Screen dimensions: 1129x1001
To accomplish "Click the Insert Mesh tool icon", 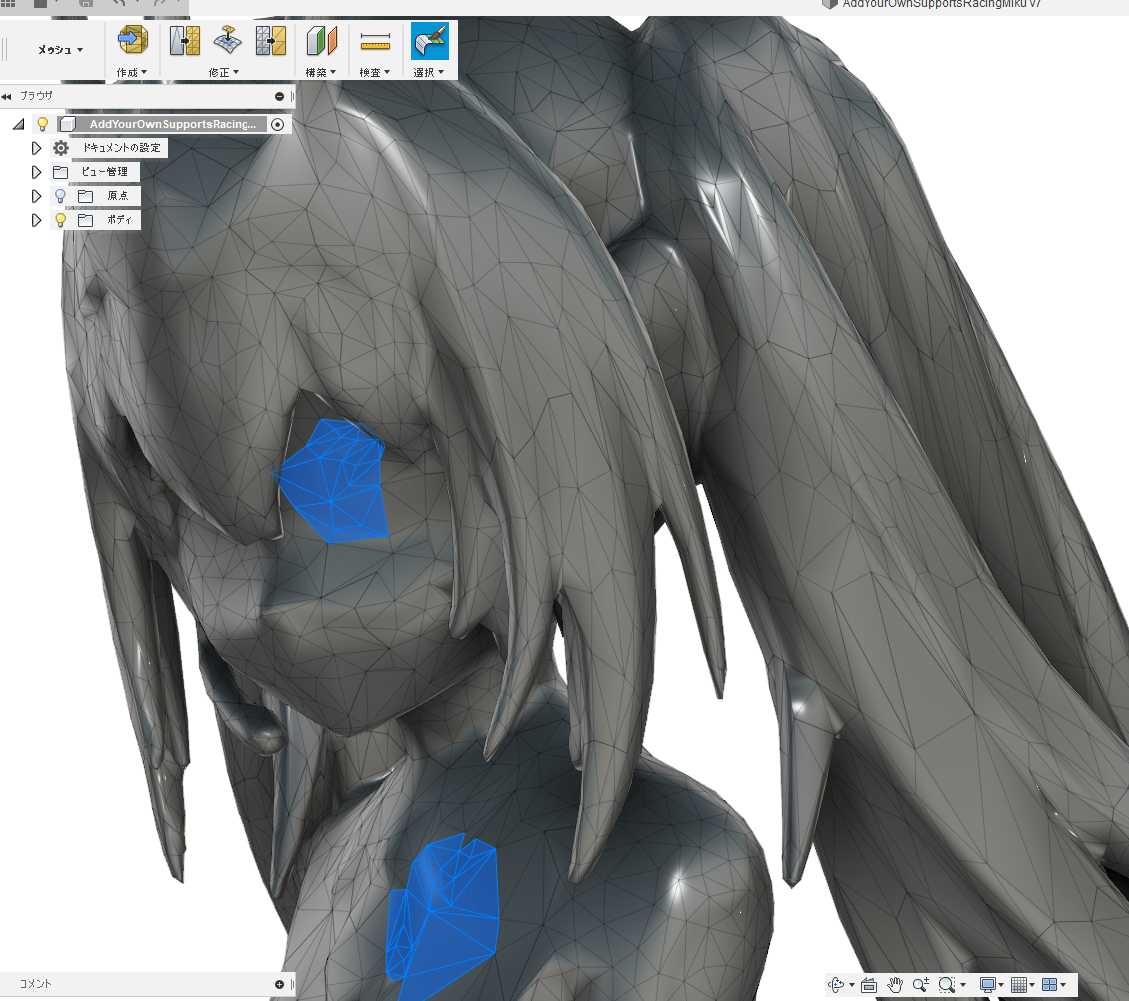I will click(132, 40).
